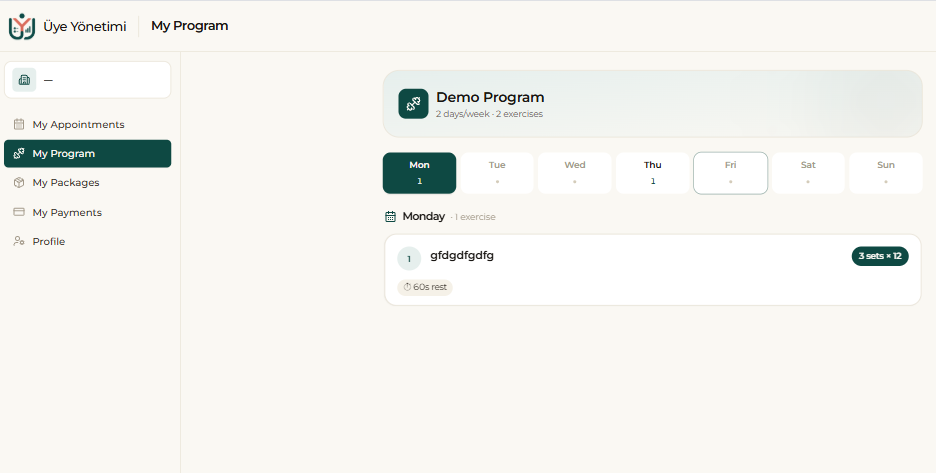The width and height of the screenshot is (936, 473).
Task: Click the "1 exercise" count text
Action: [x=475, y=217]
